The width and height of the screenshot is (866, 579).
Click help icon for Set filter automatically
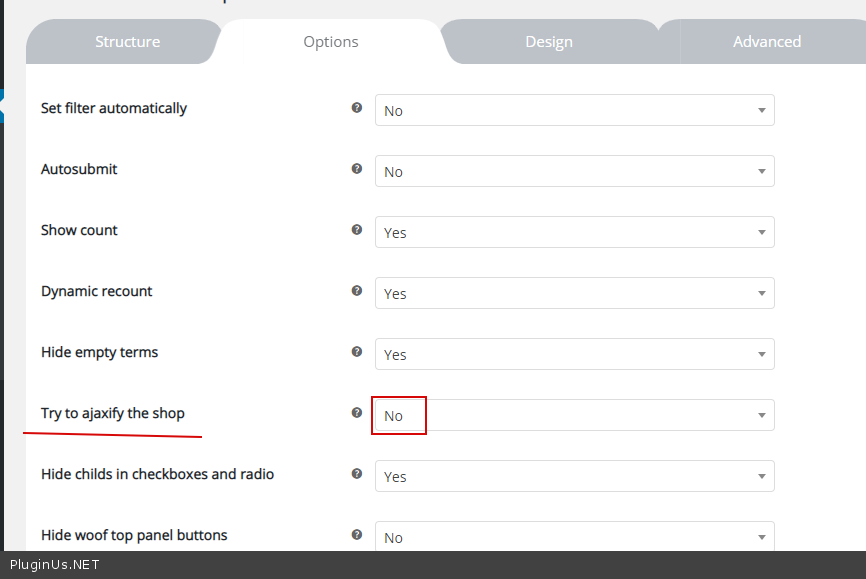click(x=357, y=108)
